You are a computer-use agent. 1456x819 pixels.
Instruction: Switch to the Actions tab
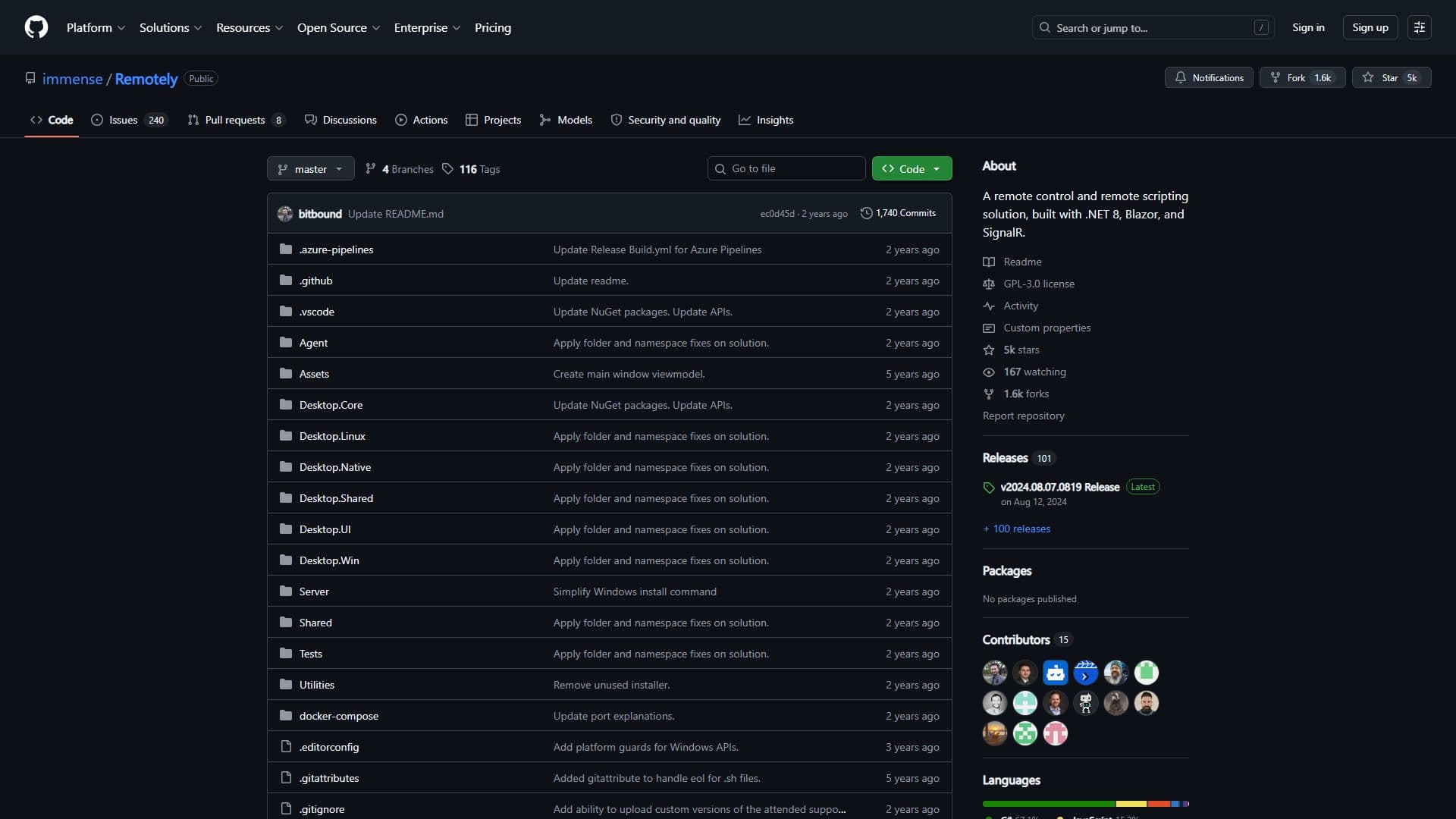[422, 120]
